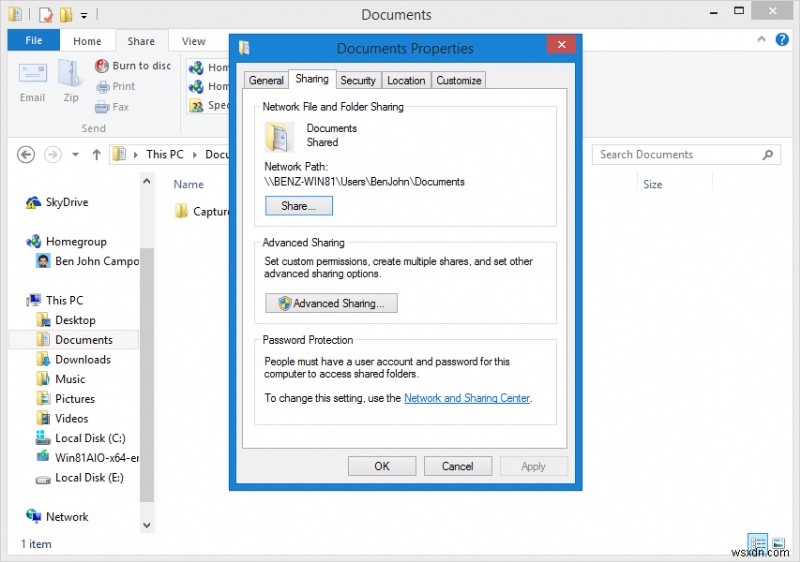Select Documents in navigation pane

tap(74, 340)
